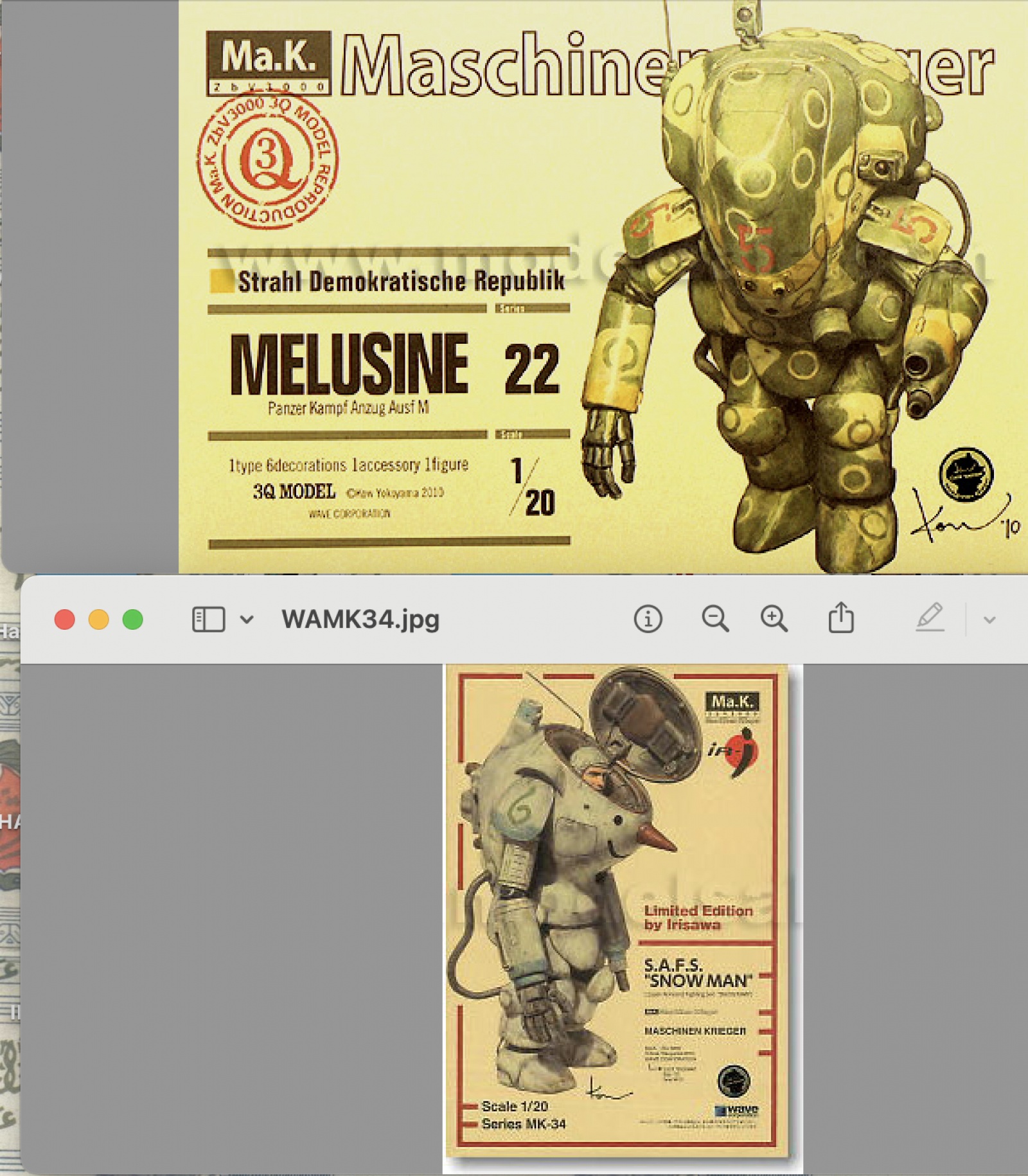Image resolution: width=1028 pixels, height=1176 pixels.
Task: Click the WAMK34.jpg window title
Action: pyautogui.click(x=360, y=619)
